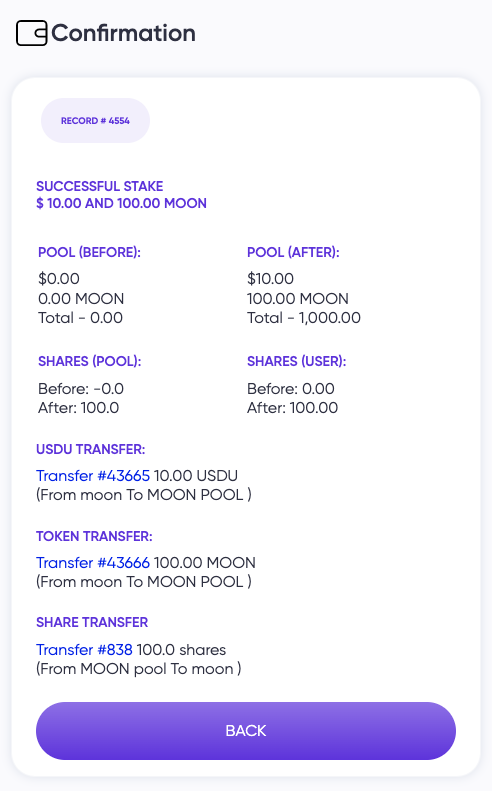This screenshot has width=492, height=791.
Task: Click the POOL (BEFORE) label
Action: click(89, 252)
